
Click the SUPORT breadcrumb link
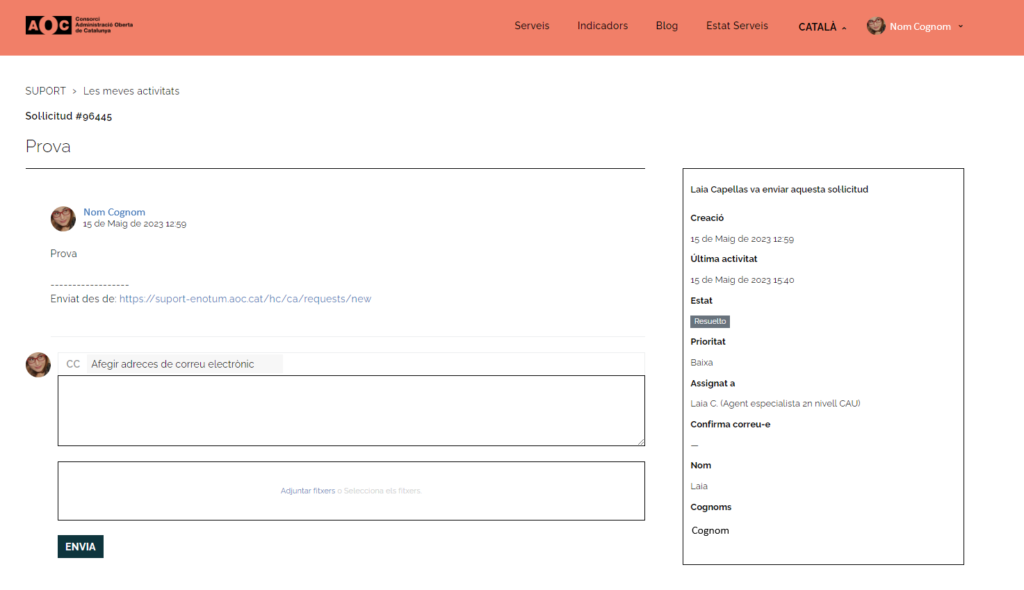(x=45, y=91)
